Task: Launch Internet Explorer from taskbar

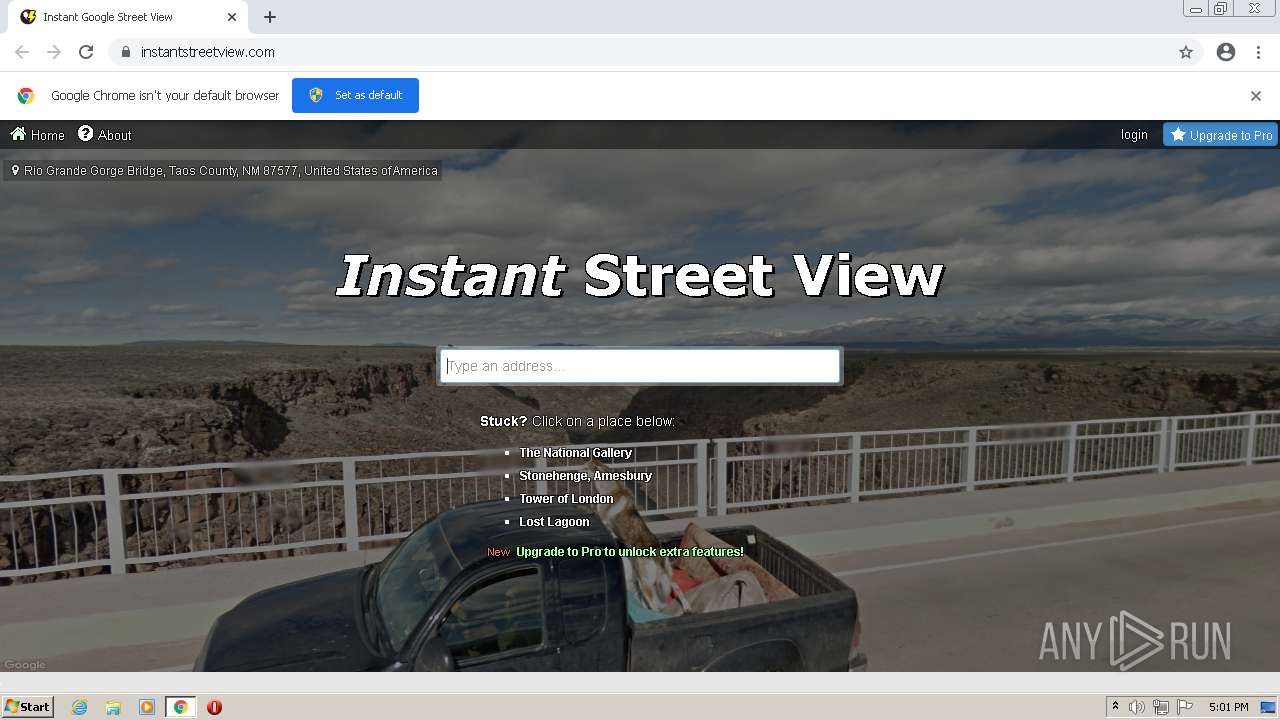Action: (x=80, y=707)
